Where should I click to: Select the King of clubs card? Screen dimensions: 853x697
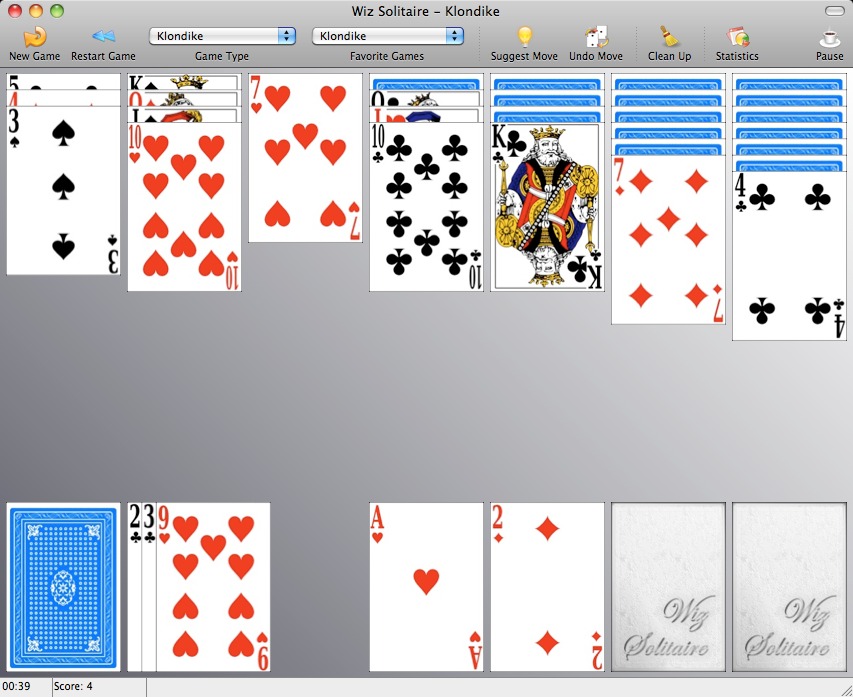click(x=547, y=210)
